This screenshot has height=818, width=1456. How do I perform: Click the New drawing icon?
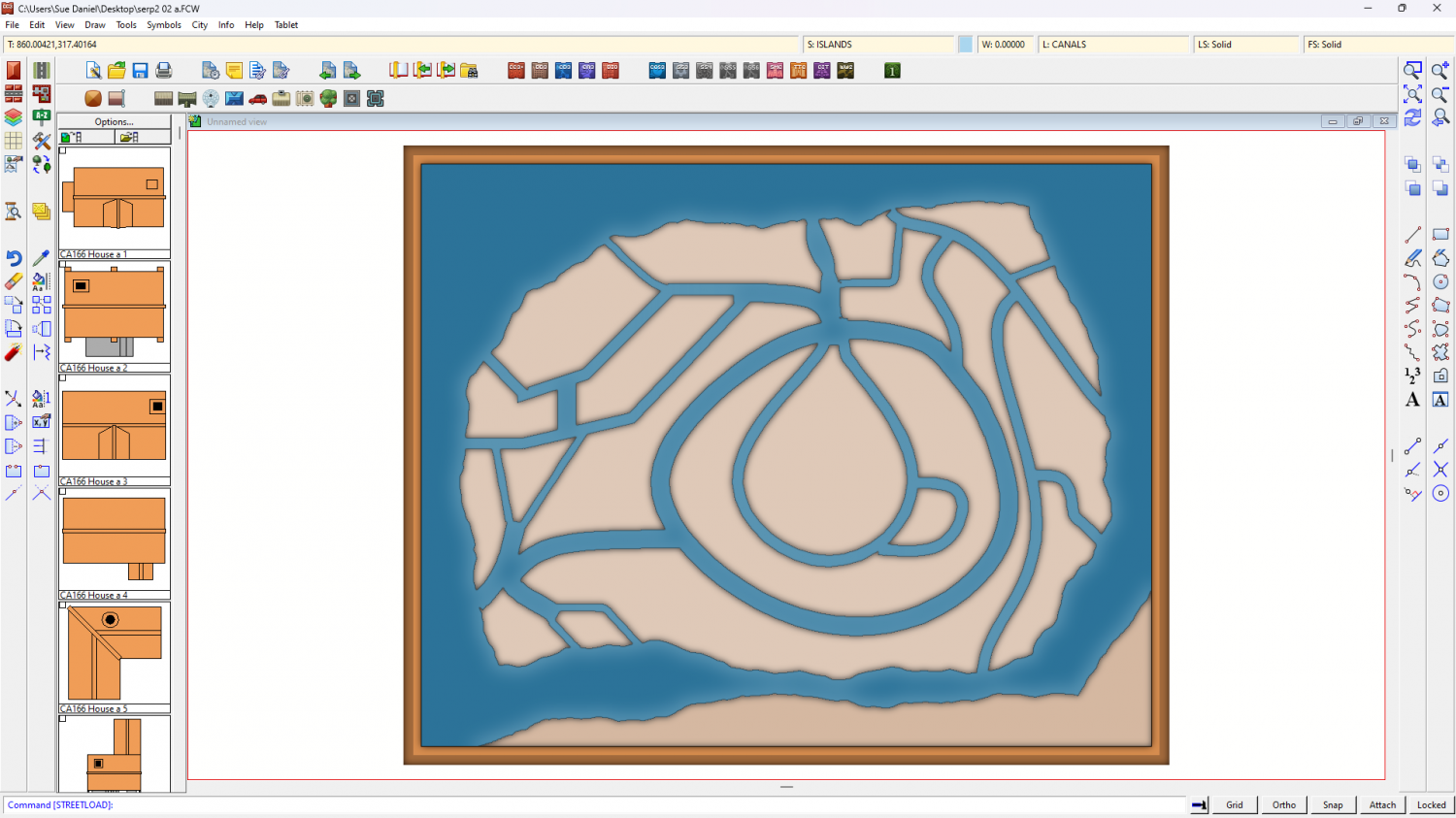click(x=93, y=71)
